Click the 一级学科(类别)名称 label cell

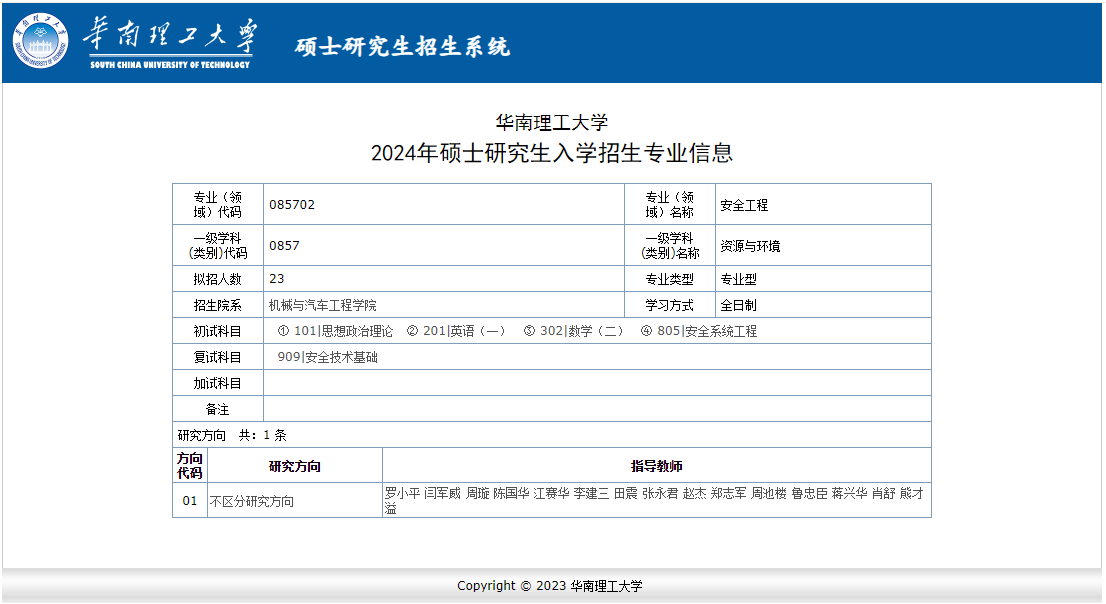click(x=670, y=246)
